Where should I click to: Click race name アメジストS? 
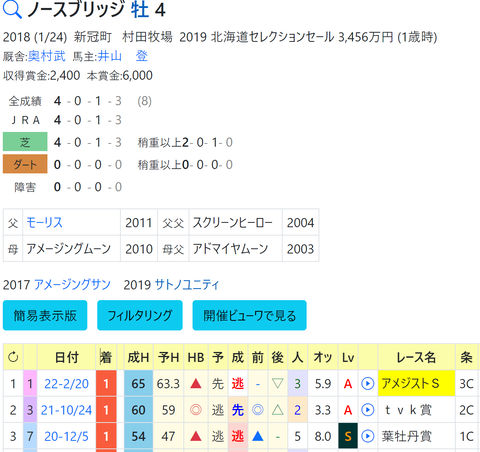[411, 384]
